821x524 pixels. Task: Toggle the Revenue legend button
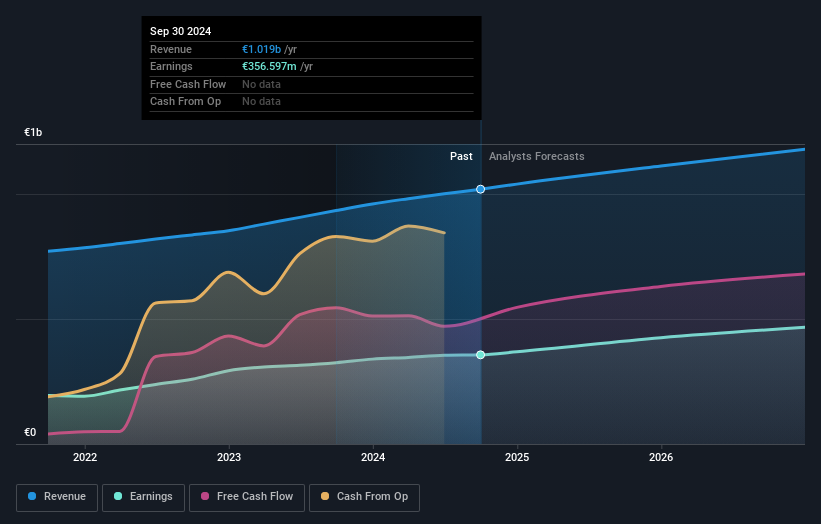57,497
